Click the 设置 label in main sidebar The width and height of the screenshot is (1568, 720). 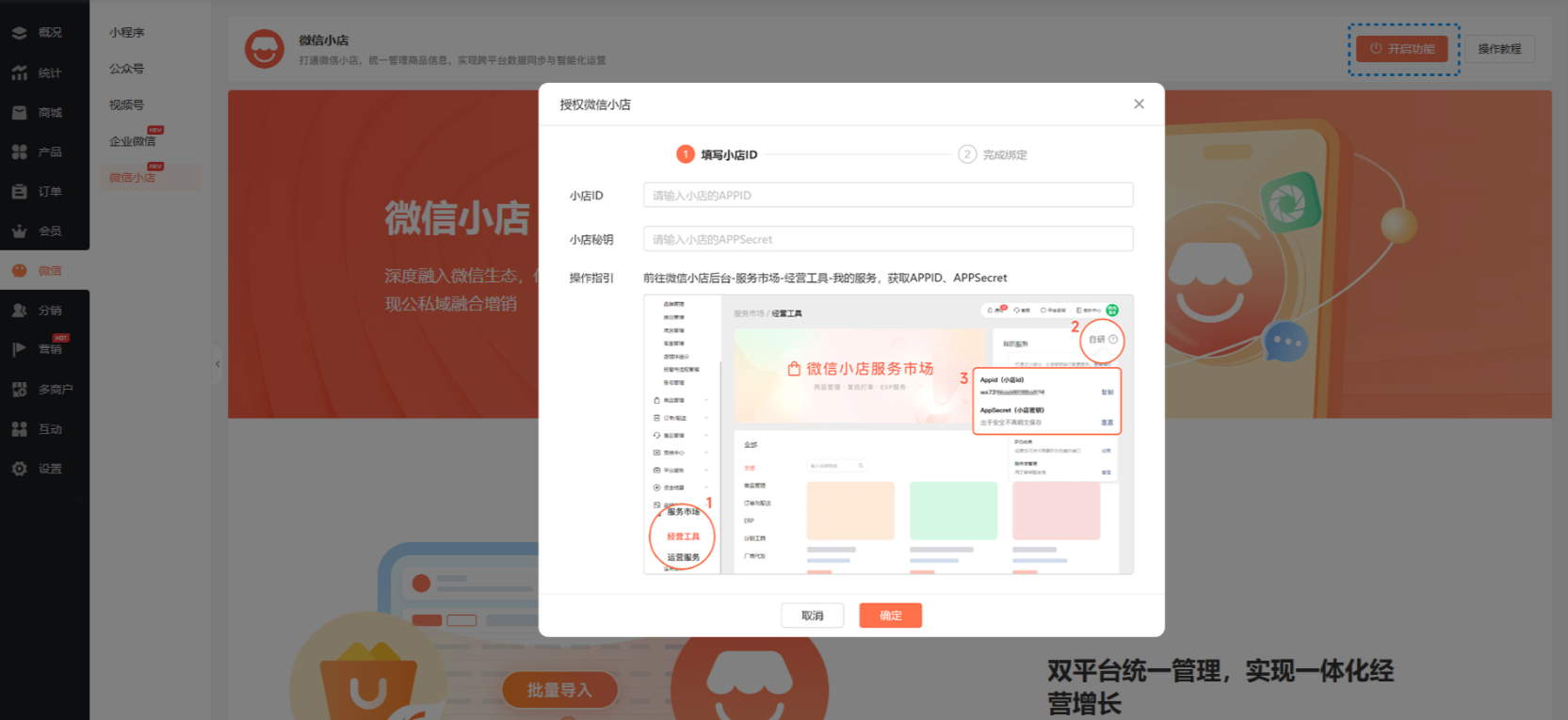tap(50, 468)
